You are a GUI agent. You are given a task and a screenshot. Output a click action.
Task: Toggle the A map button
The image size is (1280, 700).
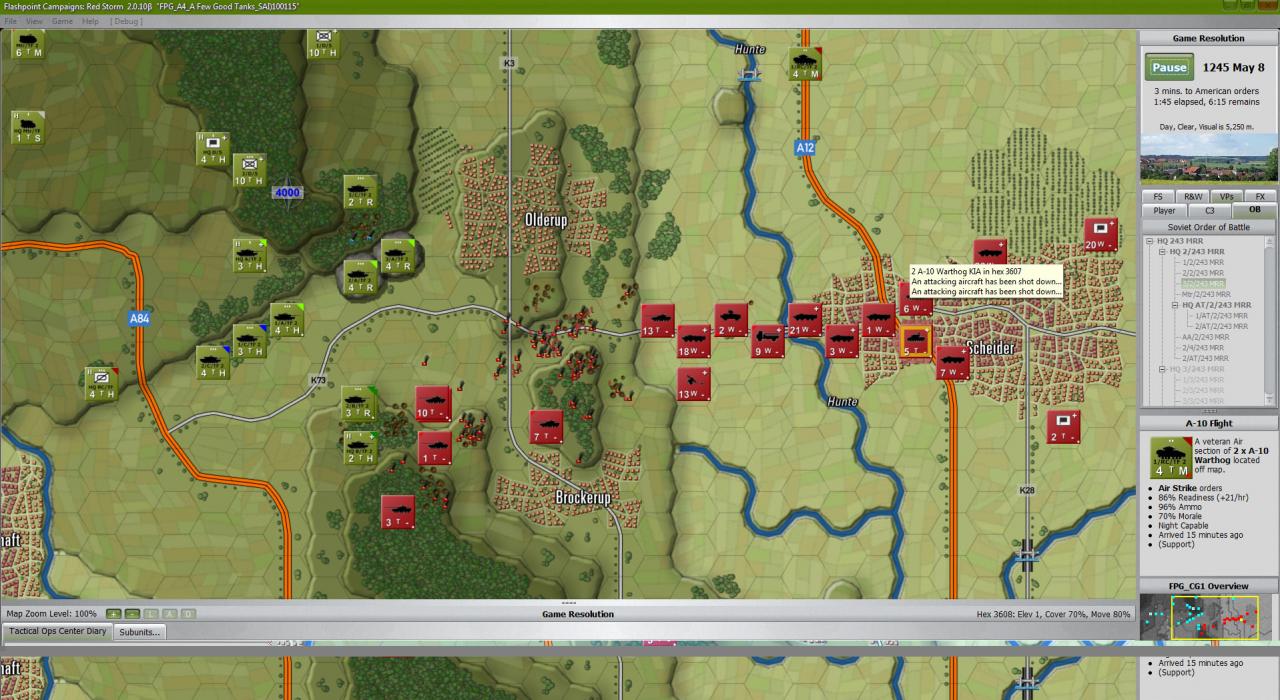[169, 614]
